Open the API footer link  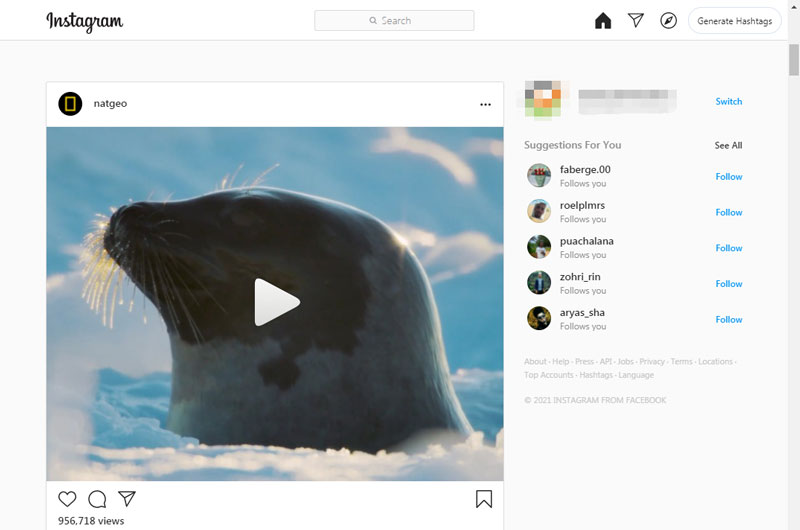point(606,361)
